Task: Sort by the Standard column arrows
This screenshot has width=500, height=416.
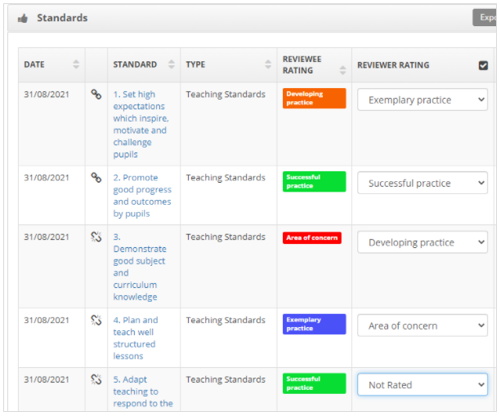Action: pos(171,64)
